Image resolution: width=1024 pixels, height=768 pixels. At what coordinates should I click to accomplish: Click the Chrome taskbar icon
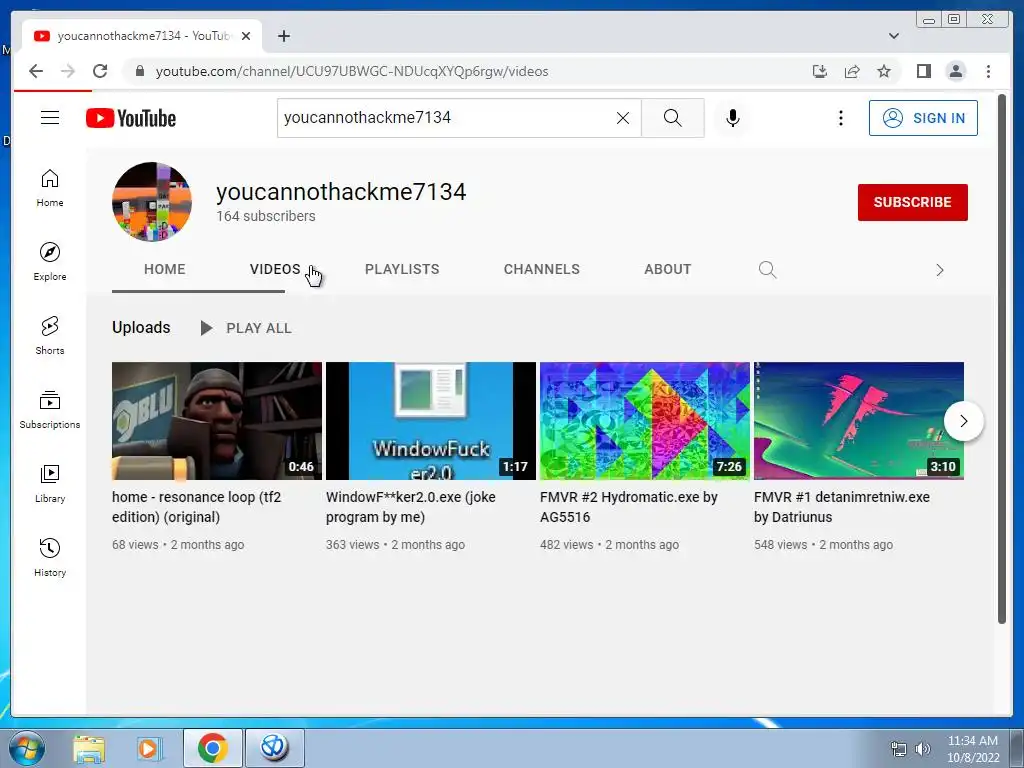pyautogui.click(x=212, y=748)
